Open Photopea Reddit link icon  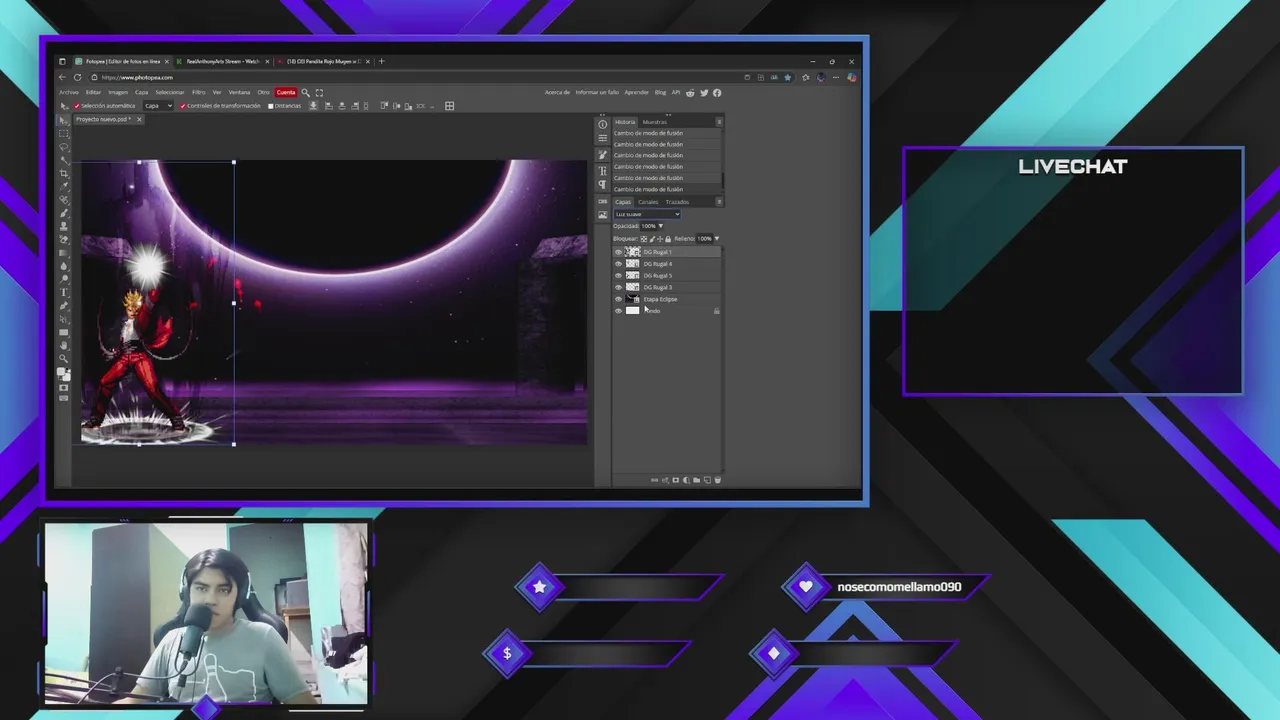[690, 92]
